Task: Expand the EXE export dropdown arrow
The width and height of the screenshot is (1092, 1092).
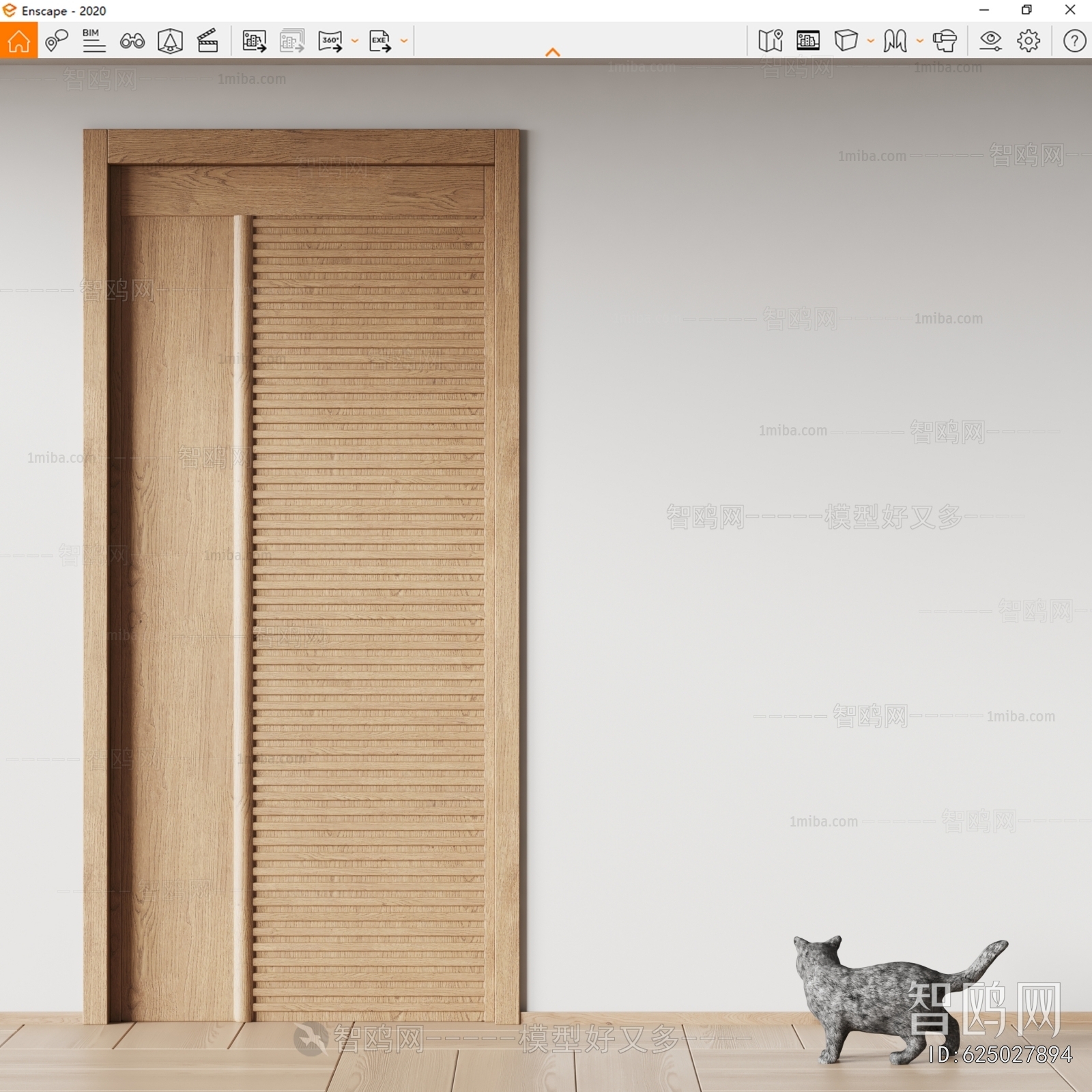Action: (x=404, y=41)
